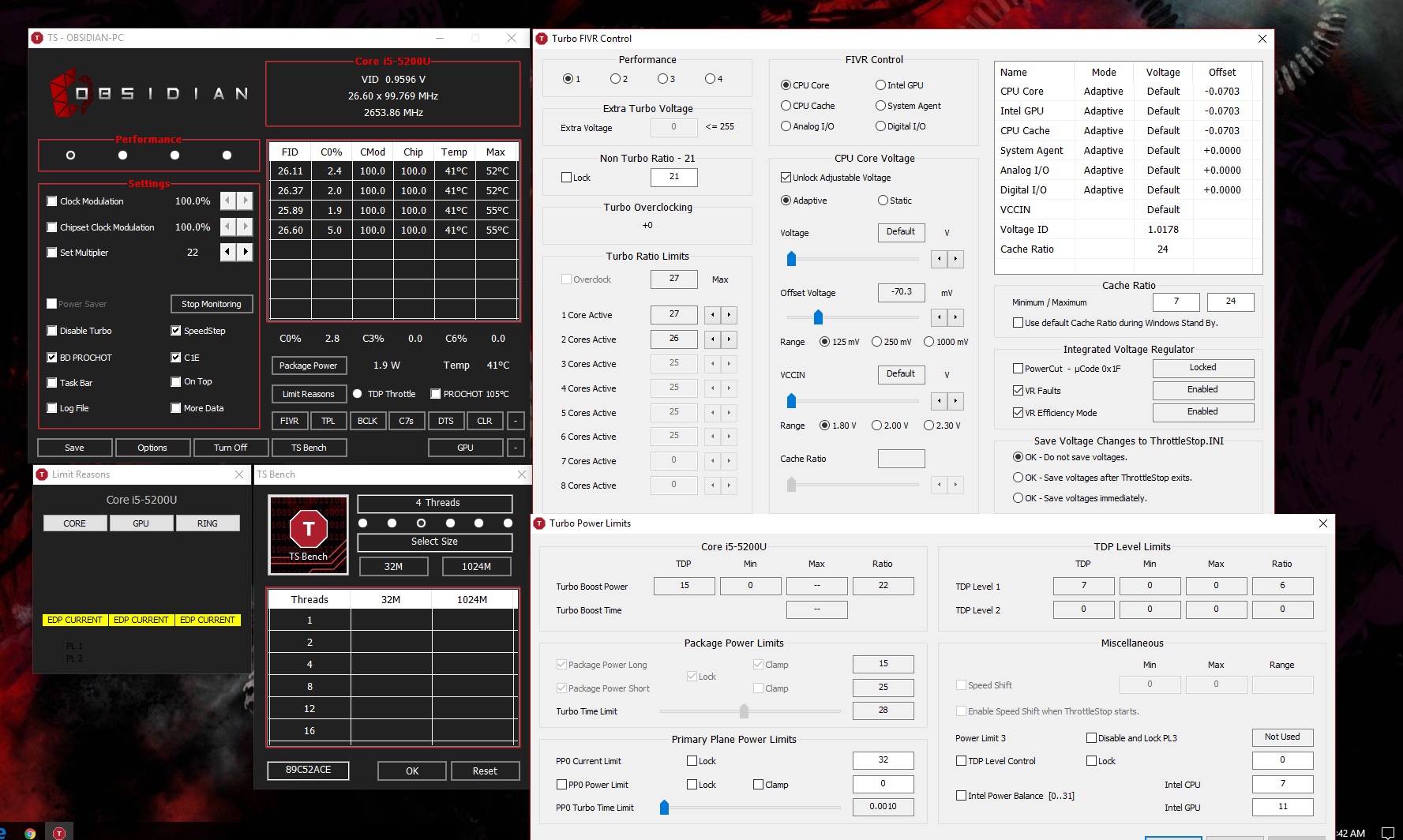Adjust the Offset Voltage slider handle
The height and width of the screenshot is (840, 1403).
click(x=818, y=317)
